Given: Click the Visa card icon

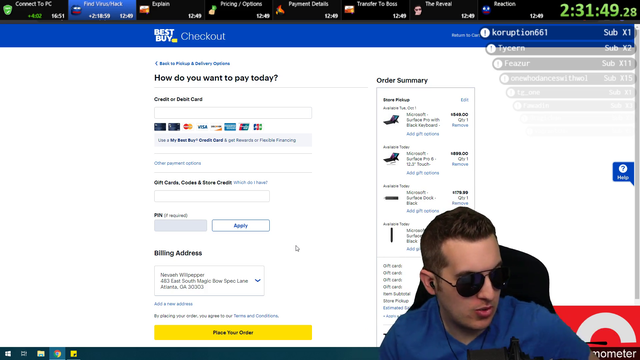Looking at the screenshot, I should pyautogui.click(x=202, y=127).
